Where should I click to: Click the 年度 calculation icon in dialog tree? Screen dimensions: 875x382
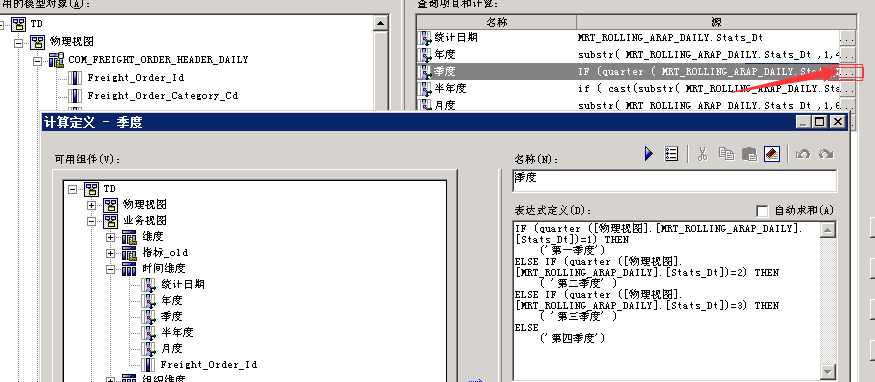148,301
